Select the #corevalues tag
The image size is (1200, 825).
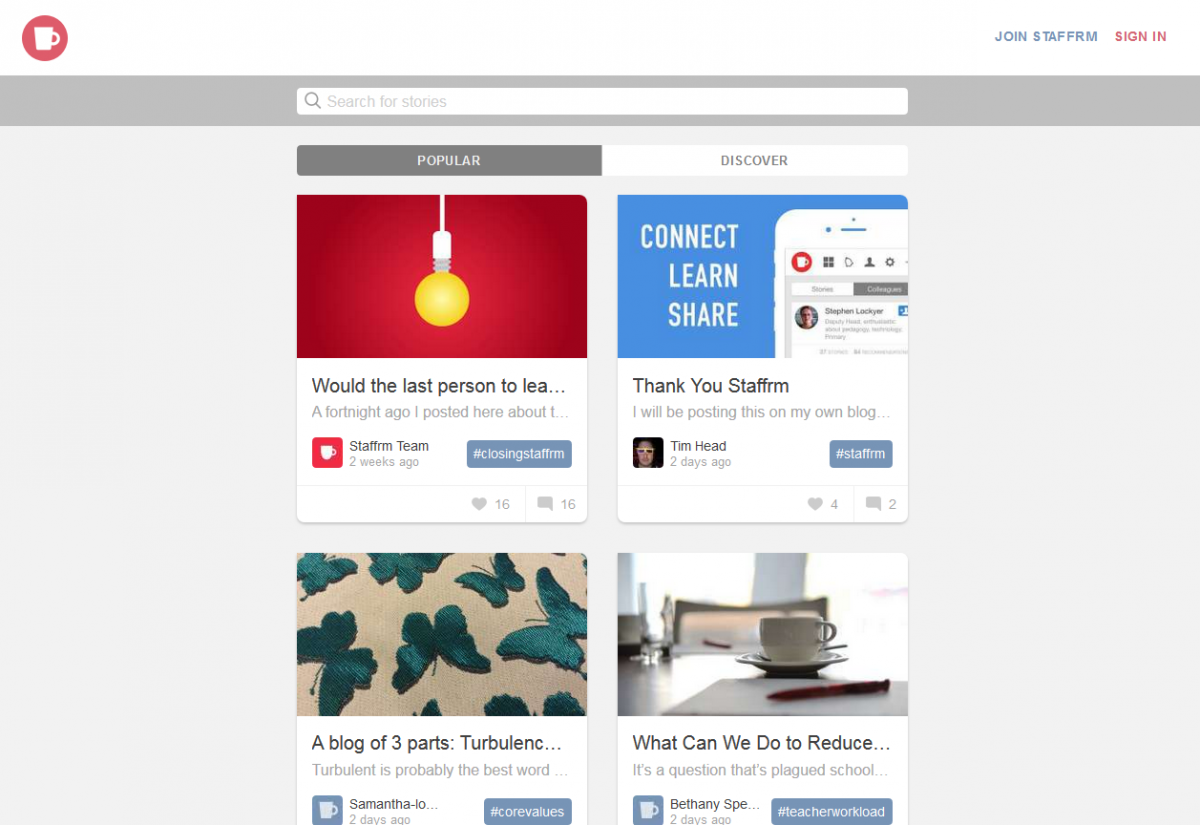(x=528, y=812)
